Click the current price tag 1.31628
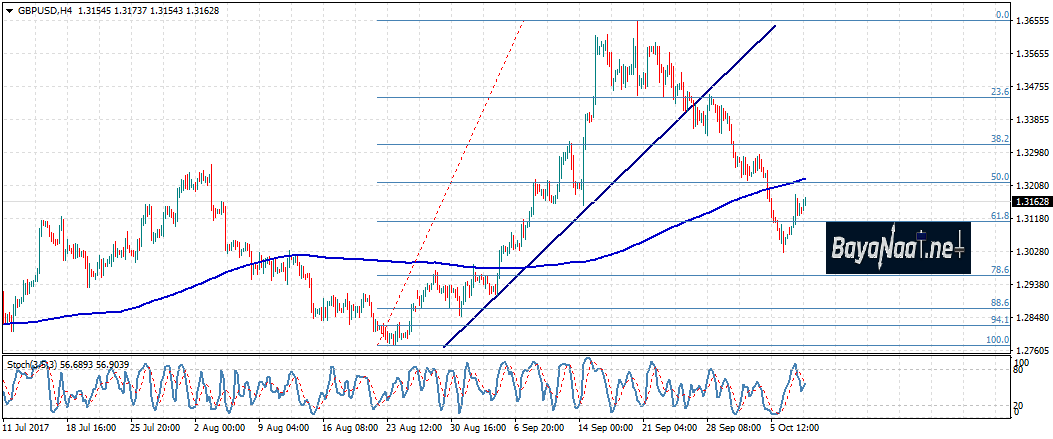Viewport: 1053px width, 439px height. (x=1031, y=201)
